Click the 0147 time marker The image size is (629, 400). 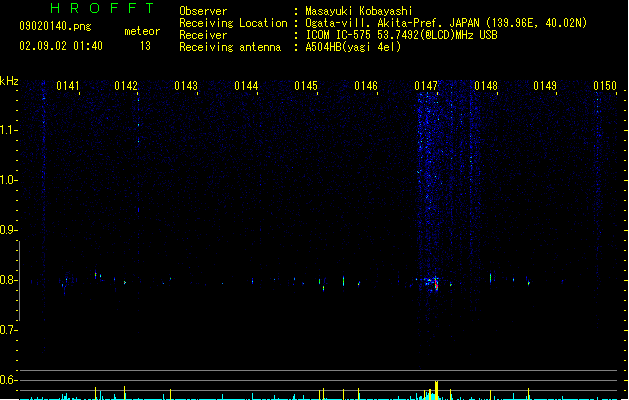coord(426,86)
